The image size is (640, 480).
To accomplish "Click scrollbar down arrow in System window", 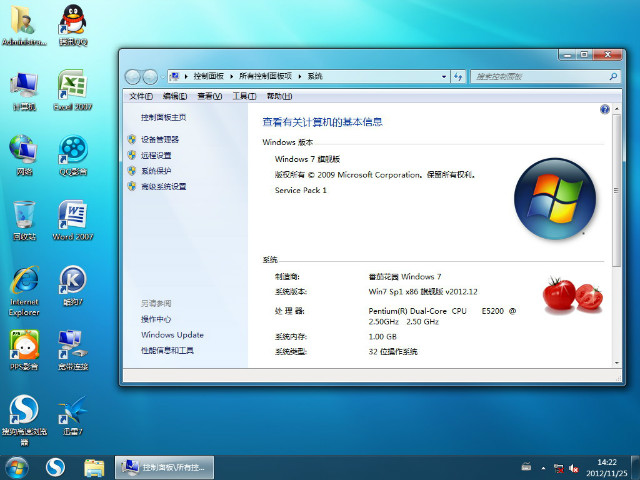I will click(617, 363).
